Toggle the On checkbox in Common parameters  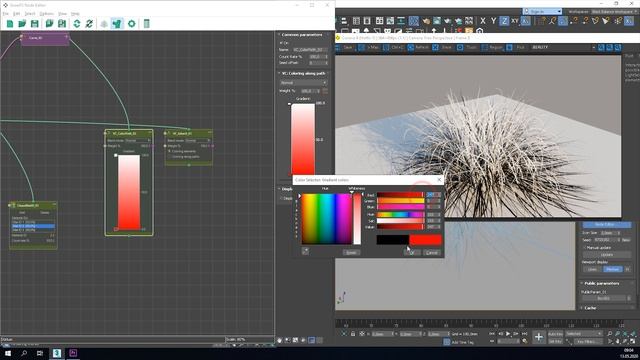tap(281, 43)
